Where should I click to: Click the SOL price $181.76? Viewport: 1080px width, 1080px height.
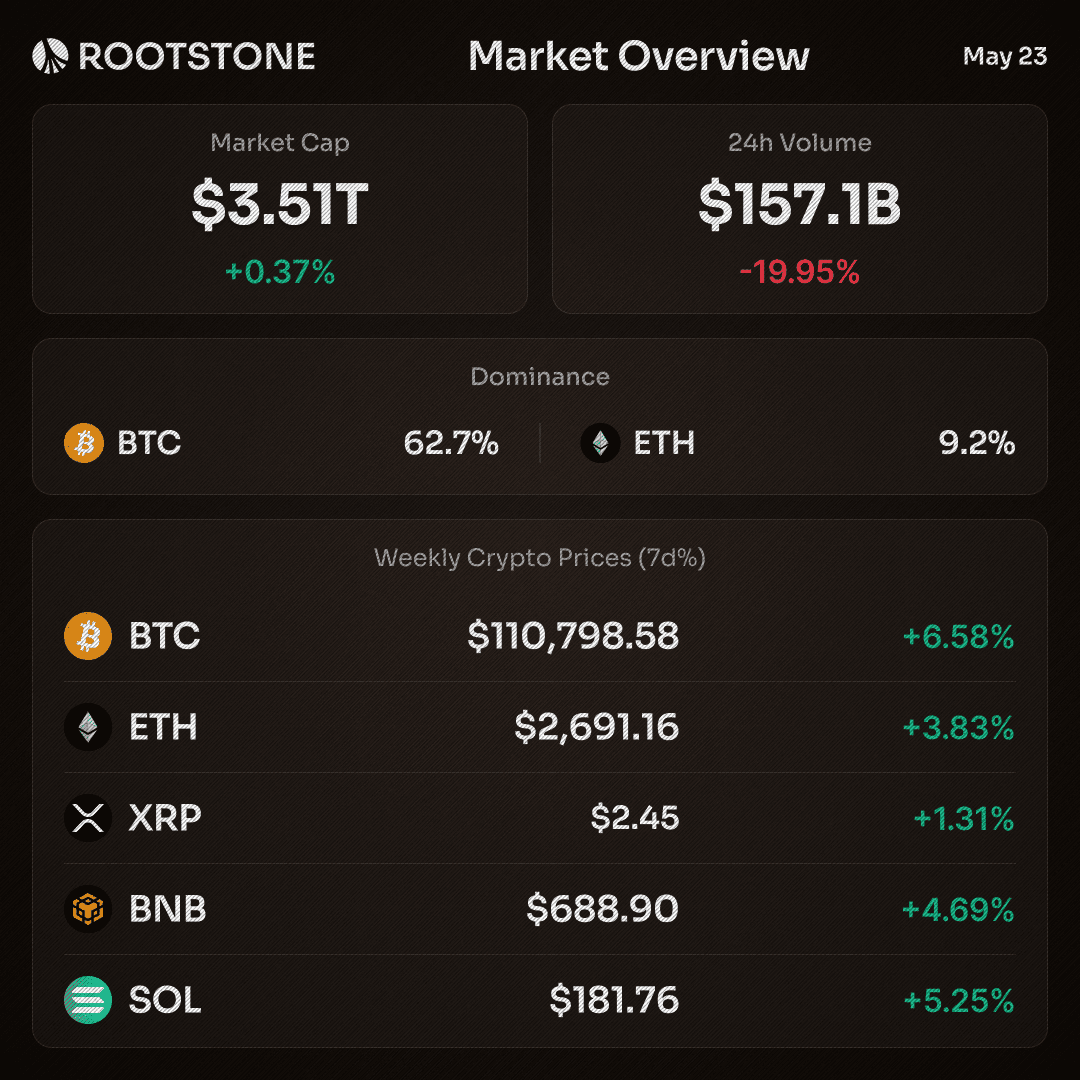click(x=614, y=1000)
